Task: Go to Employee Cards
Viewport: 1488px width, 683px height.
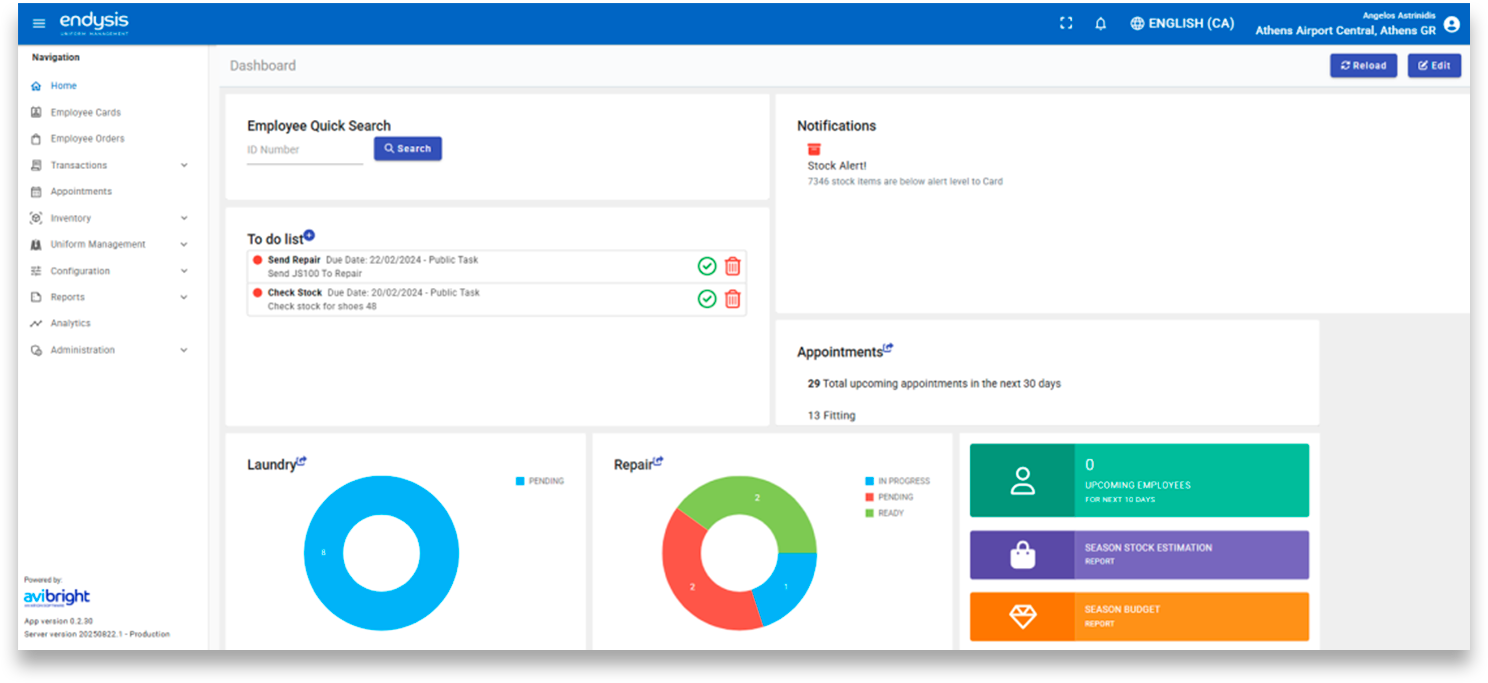Action: coord(85,113)
